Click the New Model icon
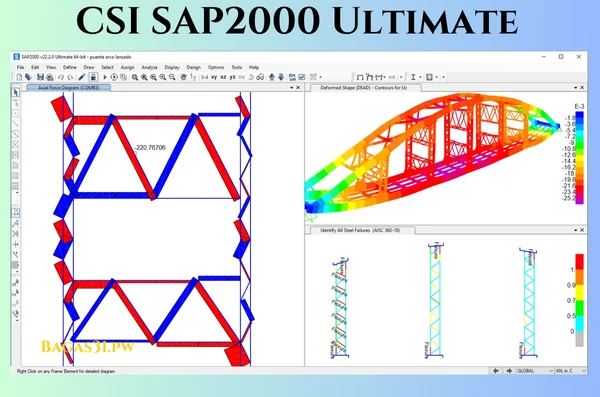Image resolution: width=600 pixels, height=397 pixels. 19,77
